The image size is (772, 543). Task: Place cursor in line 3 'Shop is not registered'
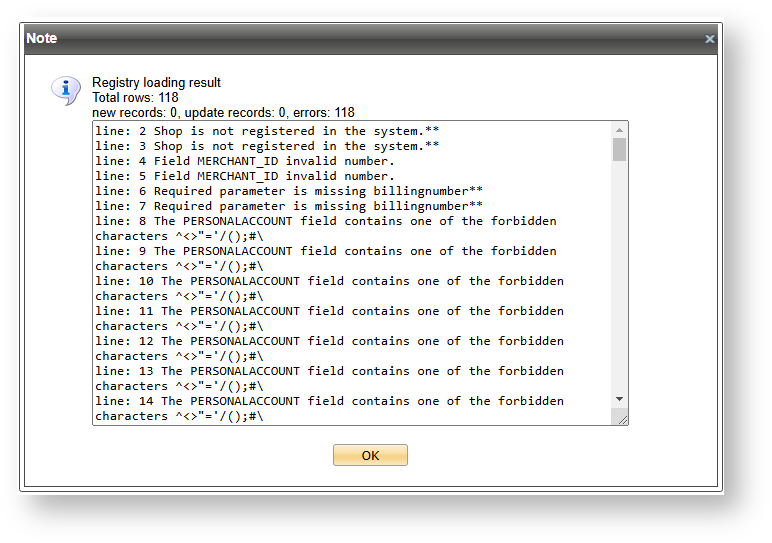coord(267,146)
